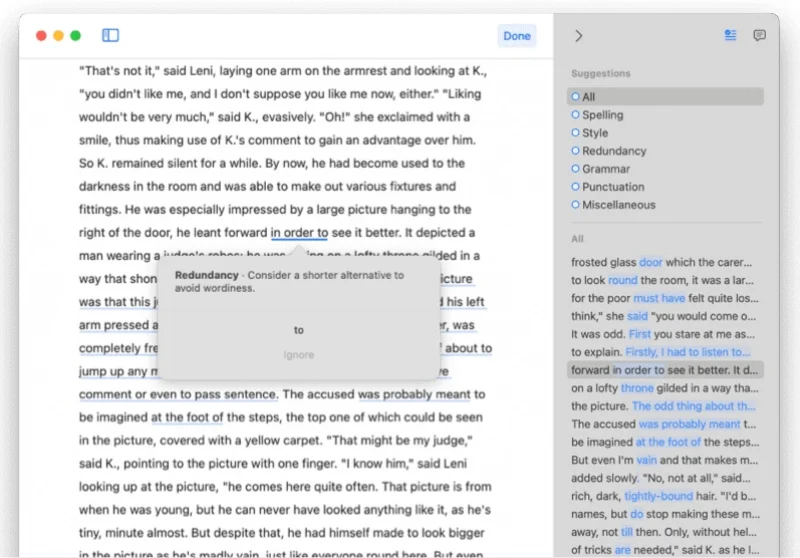Open suggestion "added slowly. "No, not at all,"
800x558 pixels.
coord(665,478)
